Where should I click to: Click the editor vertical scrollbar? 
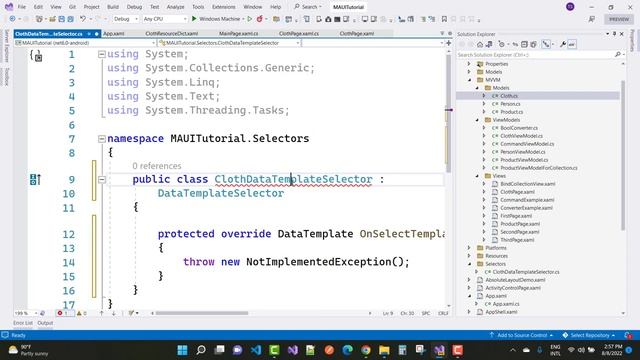tap(449, 114)
